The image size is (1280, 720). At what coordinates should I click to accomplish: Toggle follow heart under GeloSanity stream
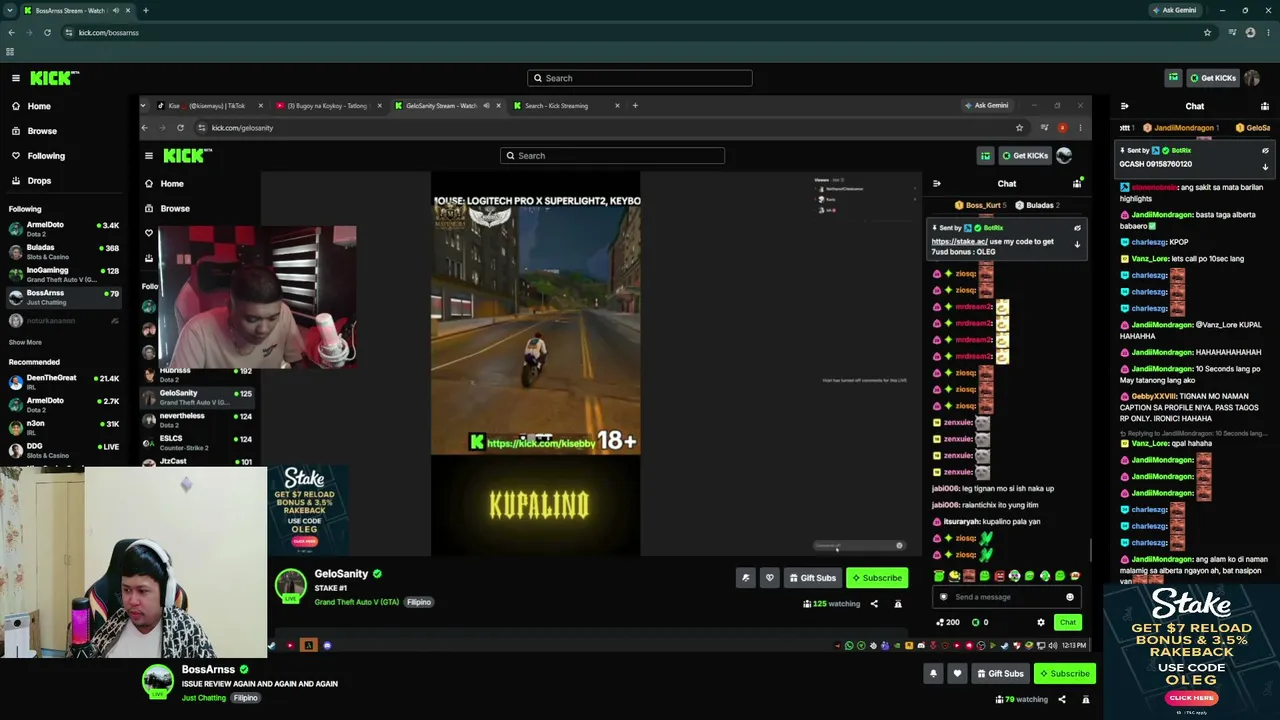pos(769,578)
